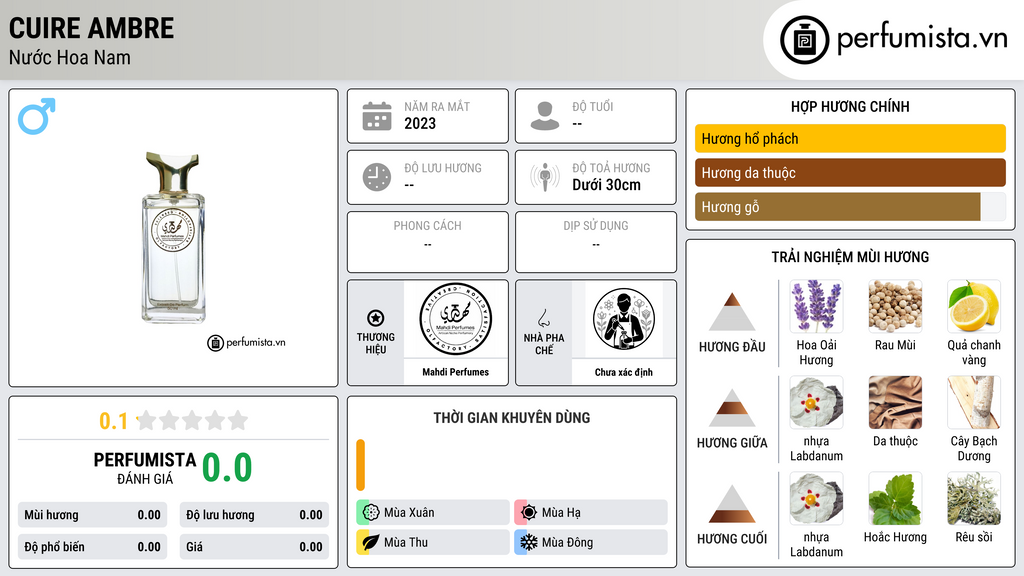Click the star badge icon above Thương hiệu
1024x576 pixels.
click(376, 318)
